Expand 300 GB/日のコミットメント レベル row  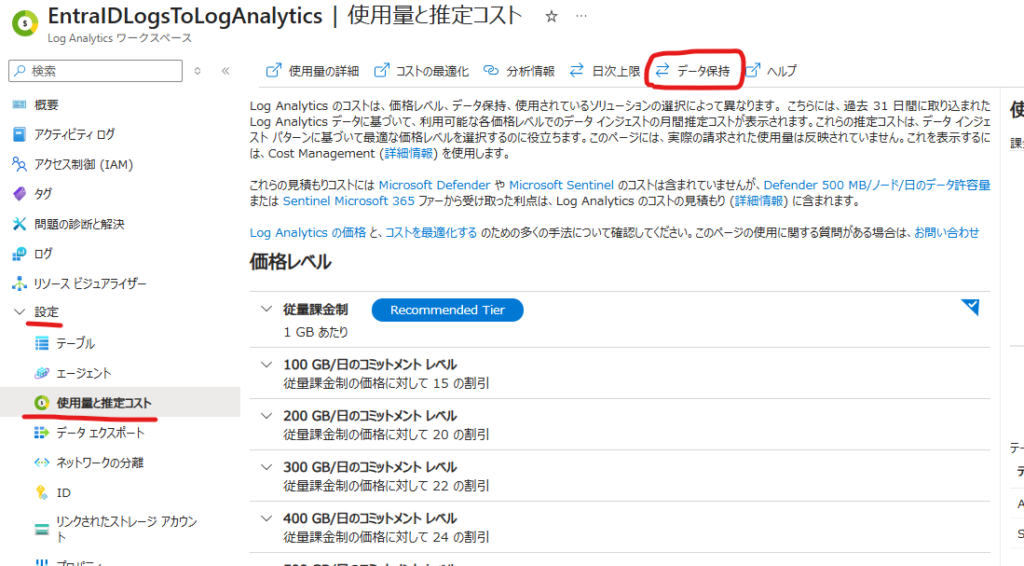tap(266, 467)
